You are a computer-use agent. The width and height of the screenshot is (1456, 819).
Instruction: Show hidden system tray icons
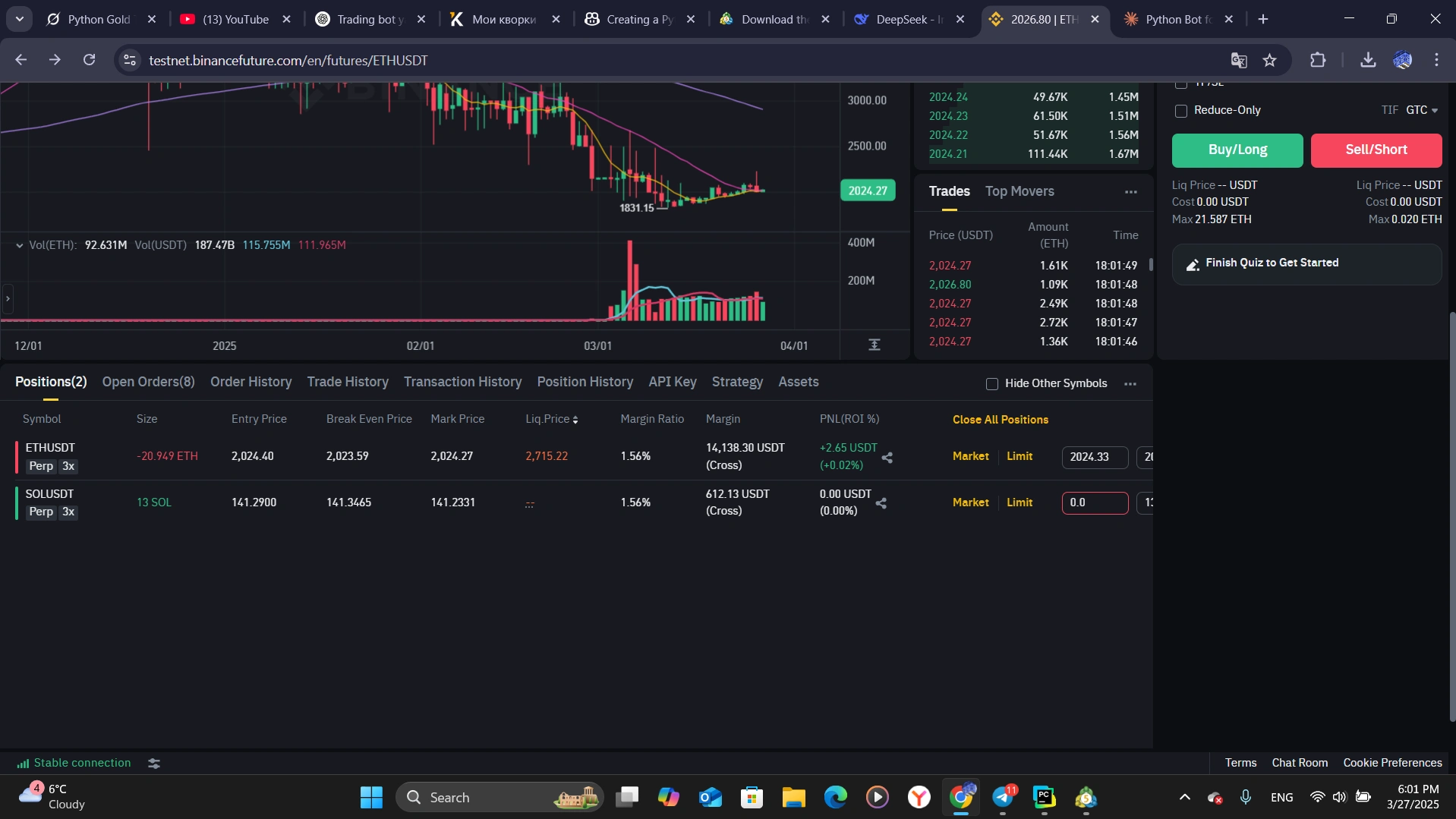1184,797
